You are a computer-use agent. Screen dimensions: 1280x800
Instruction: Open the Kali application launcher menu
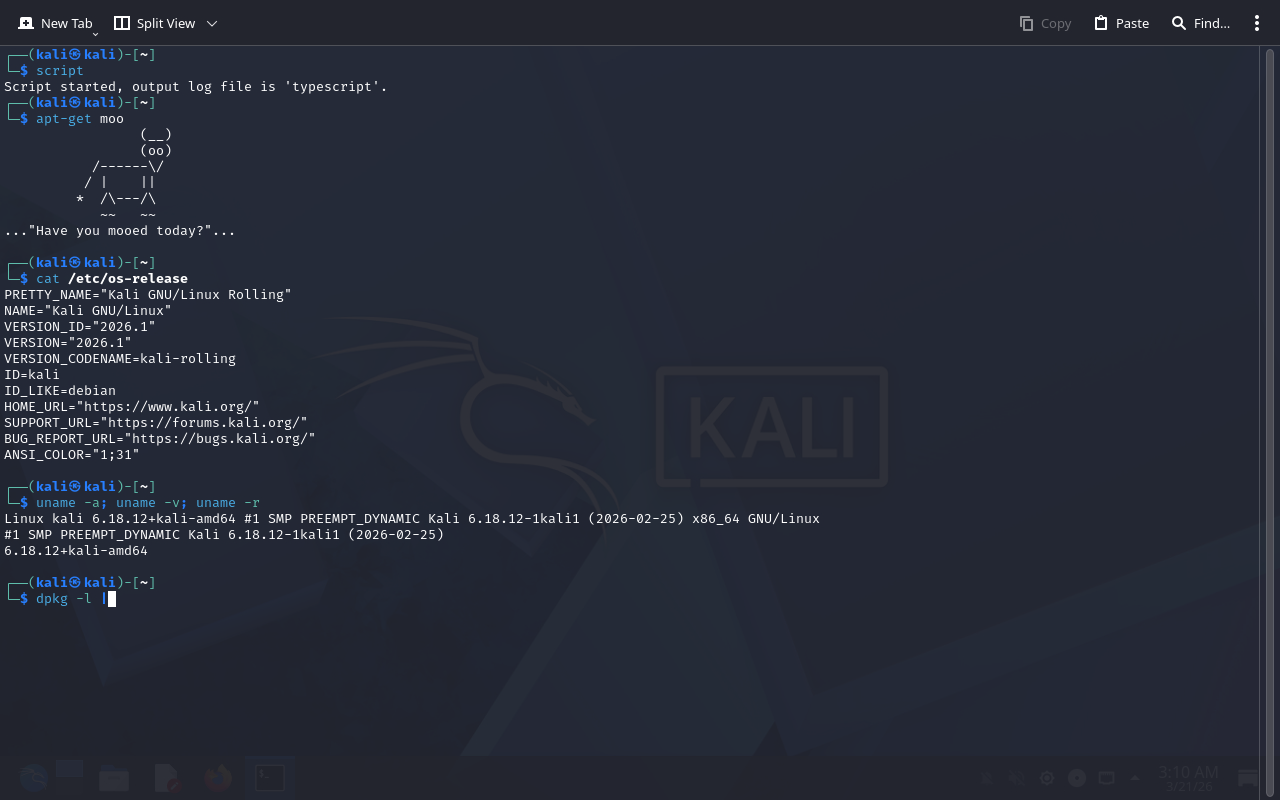(33, 778)
